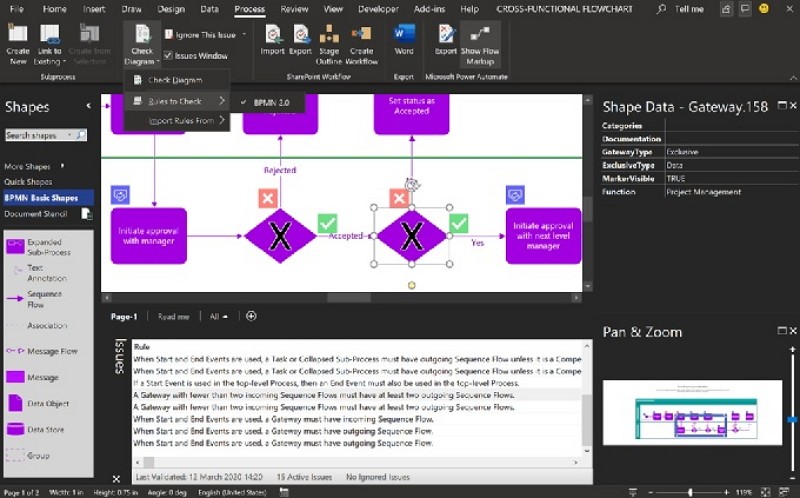Switch to the Page-1 page tab
Image resolution: width=800 pixels, height=498 pixels.
click(124, 316)
